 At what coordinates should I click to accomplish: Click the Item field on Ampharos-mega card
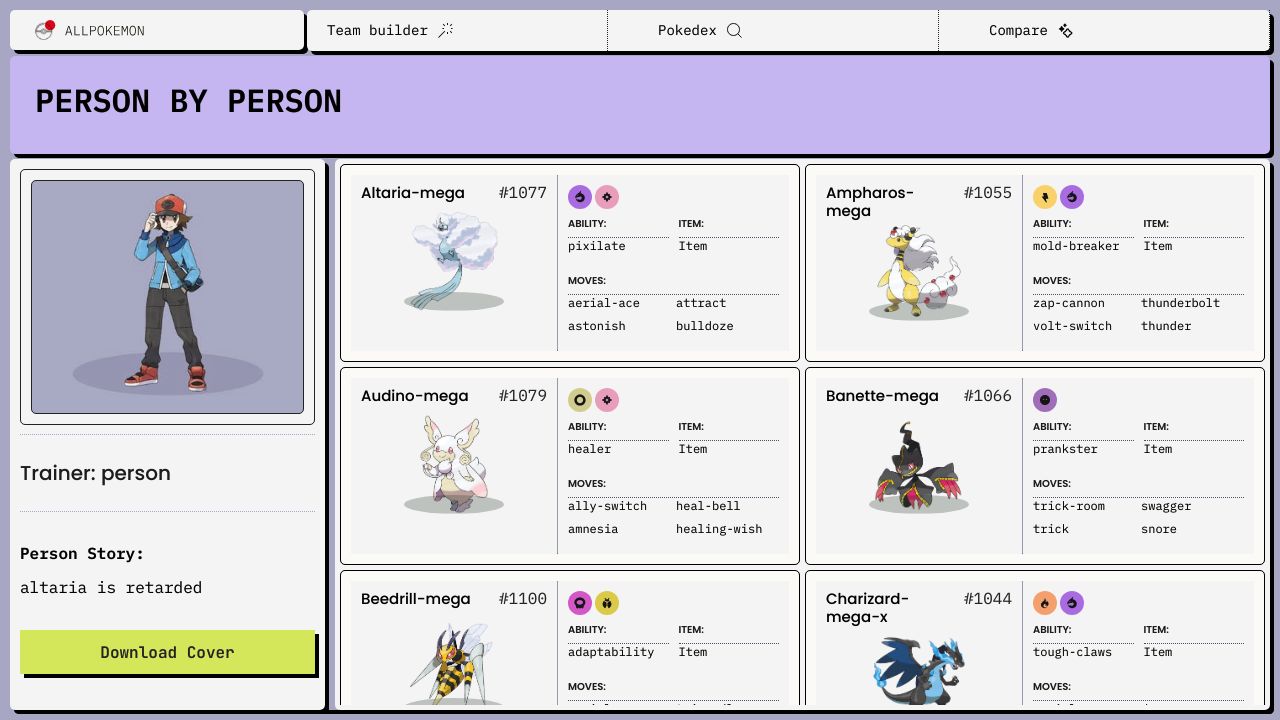tap(1157, 246)
